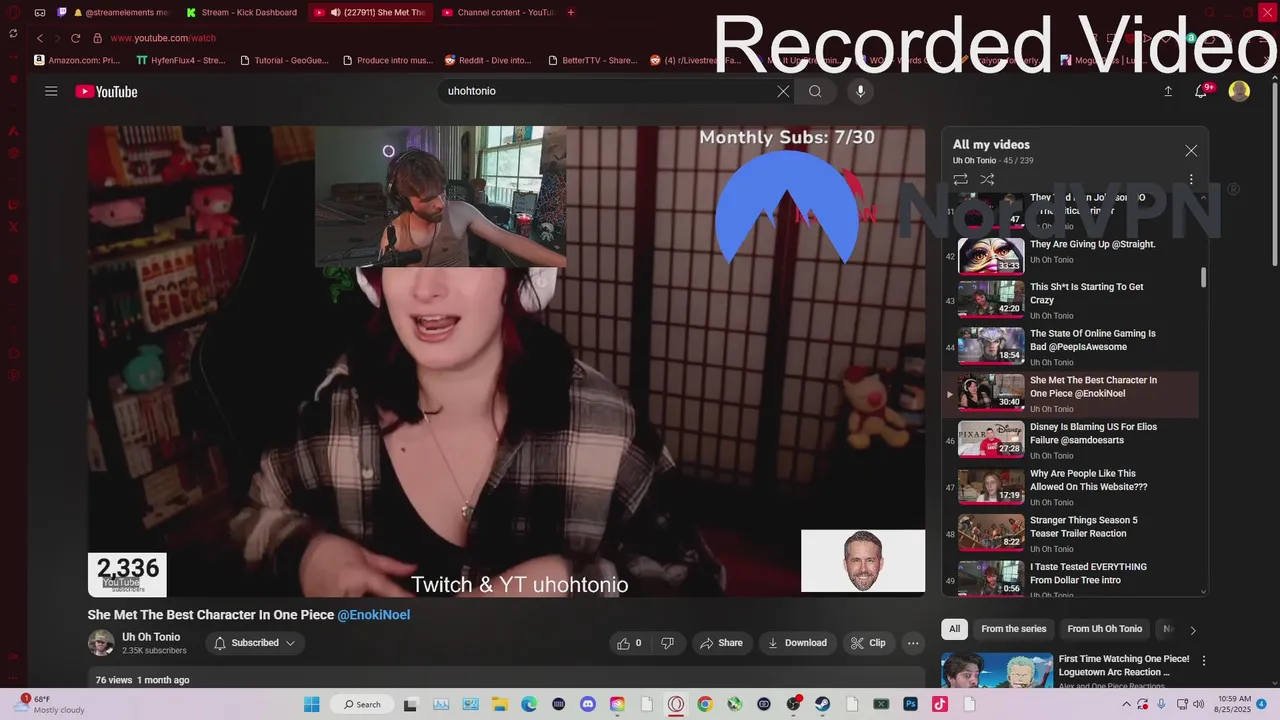This screenshot has width=1280, height=720.
Task: Reload the page
Action: [75, 38]
